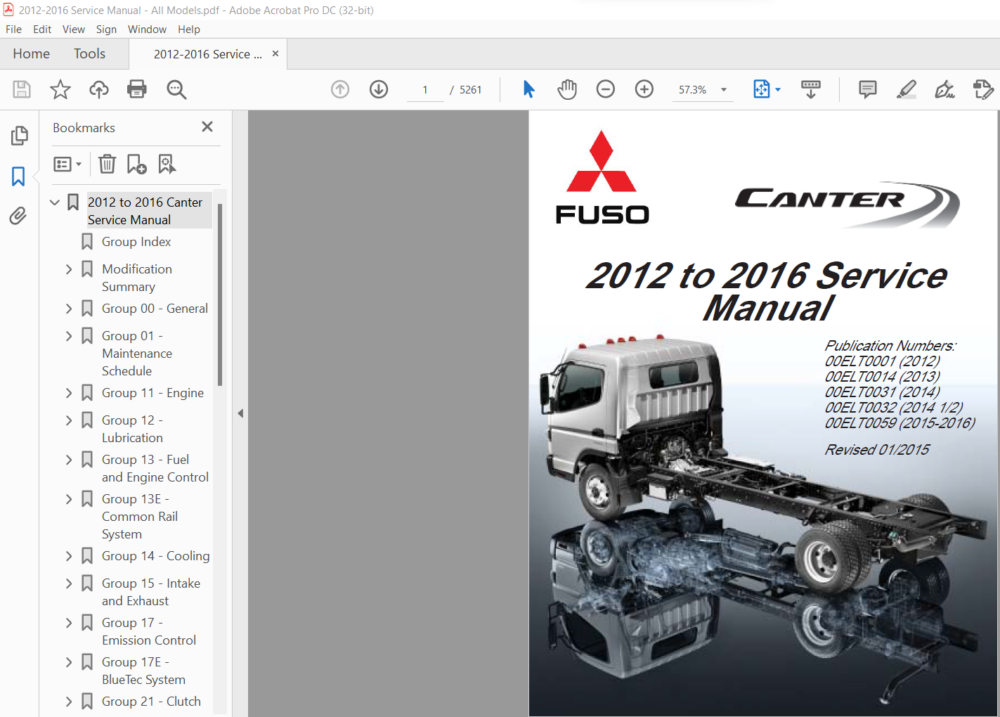
Task: Open the Group 14 - Cooling bookmark
Action: pos(156,556)
